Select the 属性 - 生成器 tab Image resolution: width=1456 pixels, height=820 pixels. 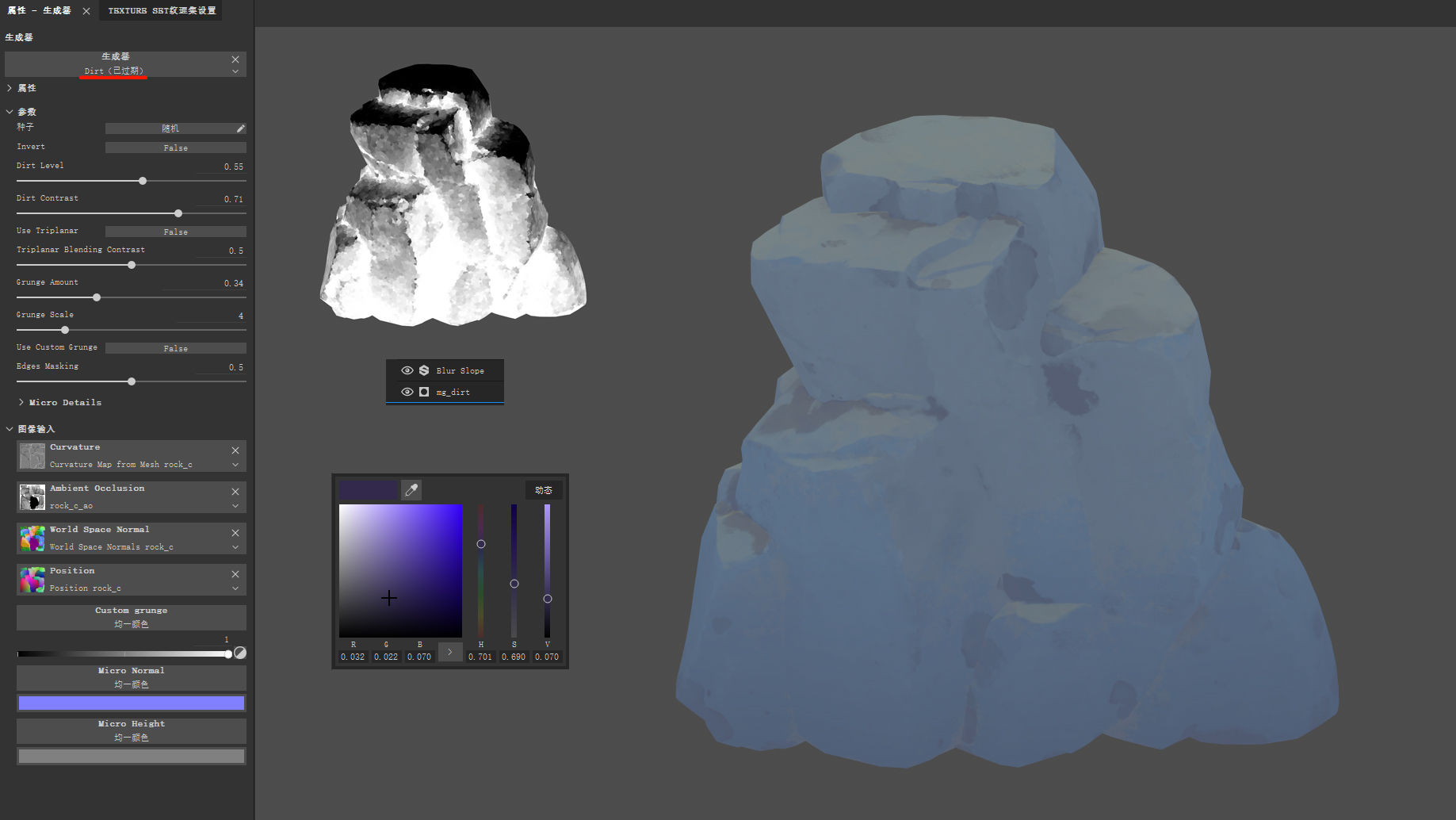coord(39,10)
